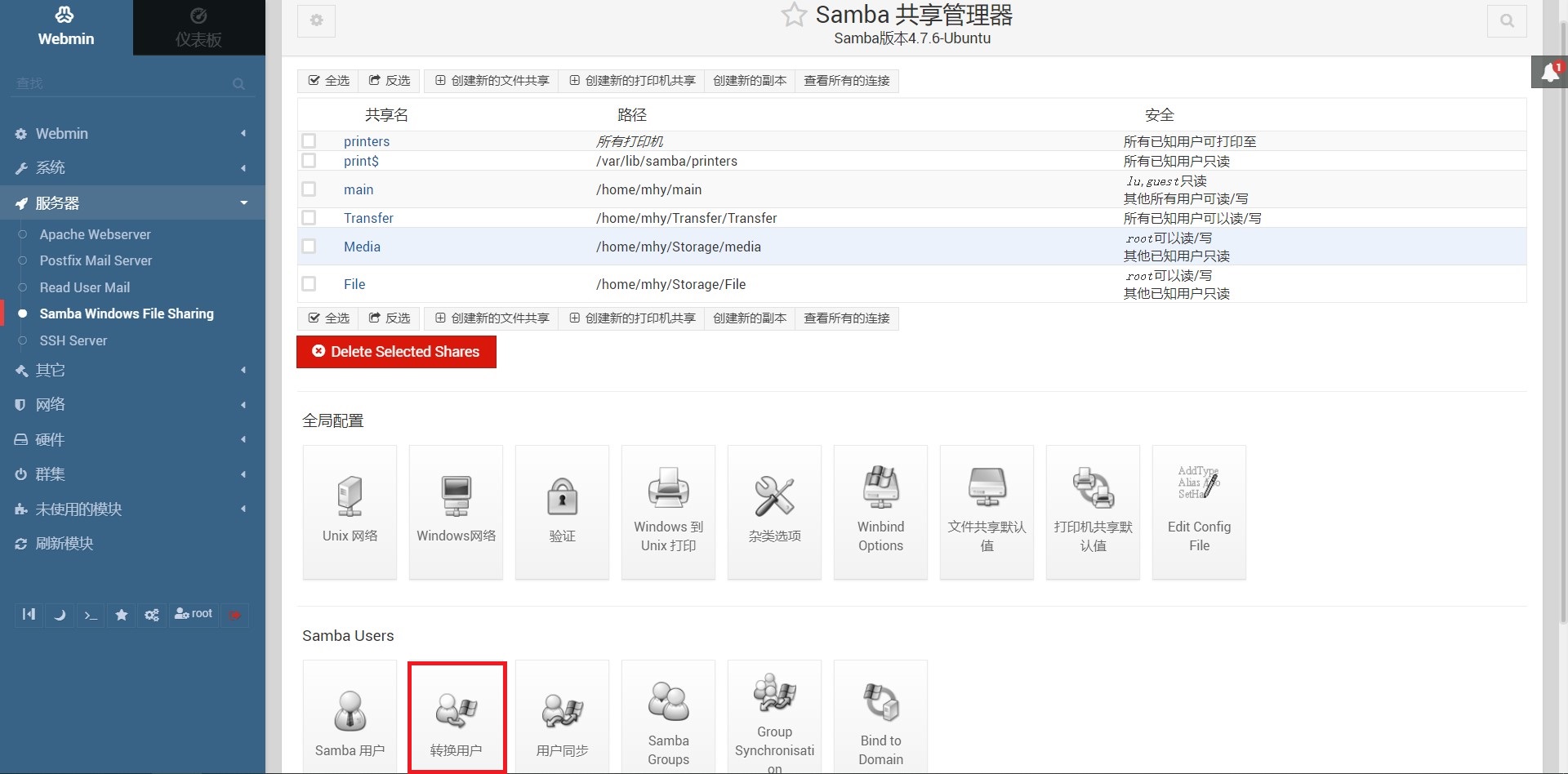Expand the Webmin sidebar category

(132, 133)
